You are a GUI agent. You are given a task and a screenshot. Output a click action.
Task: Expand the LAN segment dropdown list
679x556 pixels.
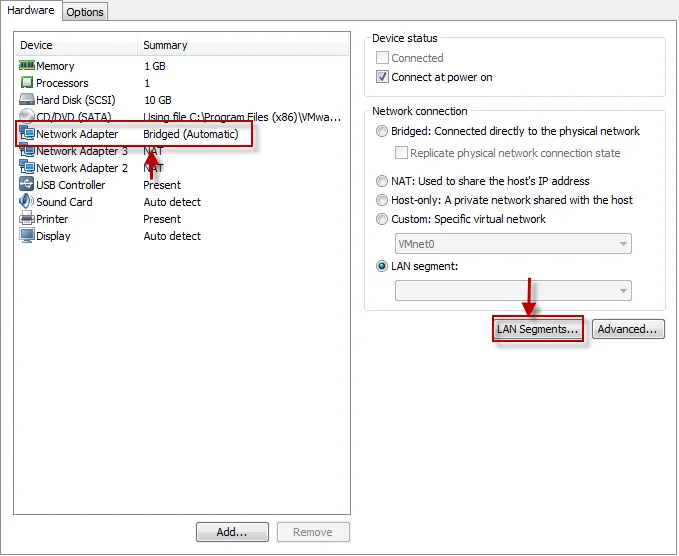point(514,290)
